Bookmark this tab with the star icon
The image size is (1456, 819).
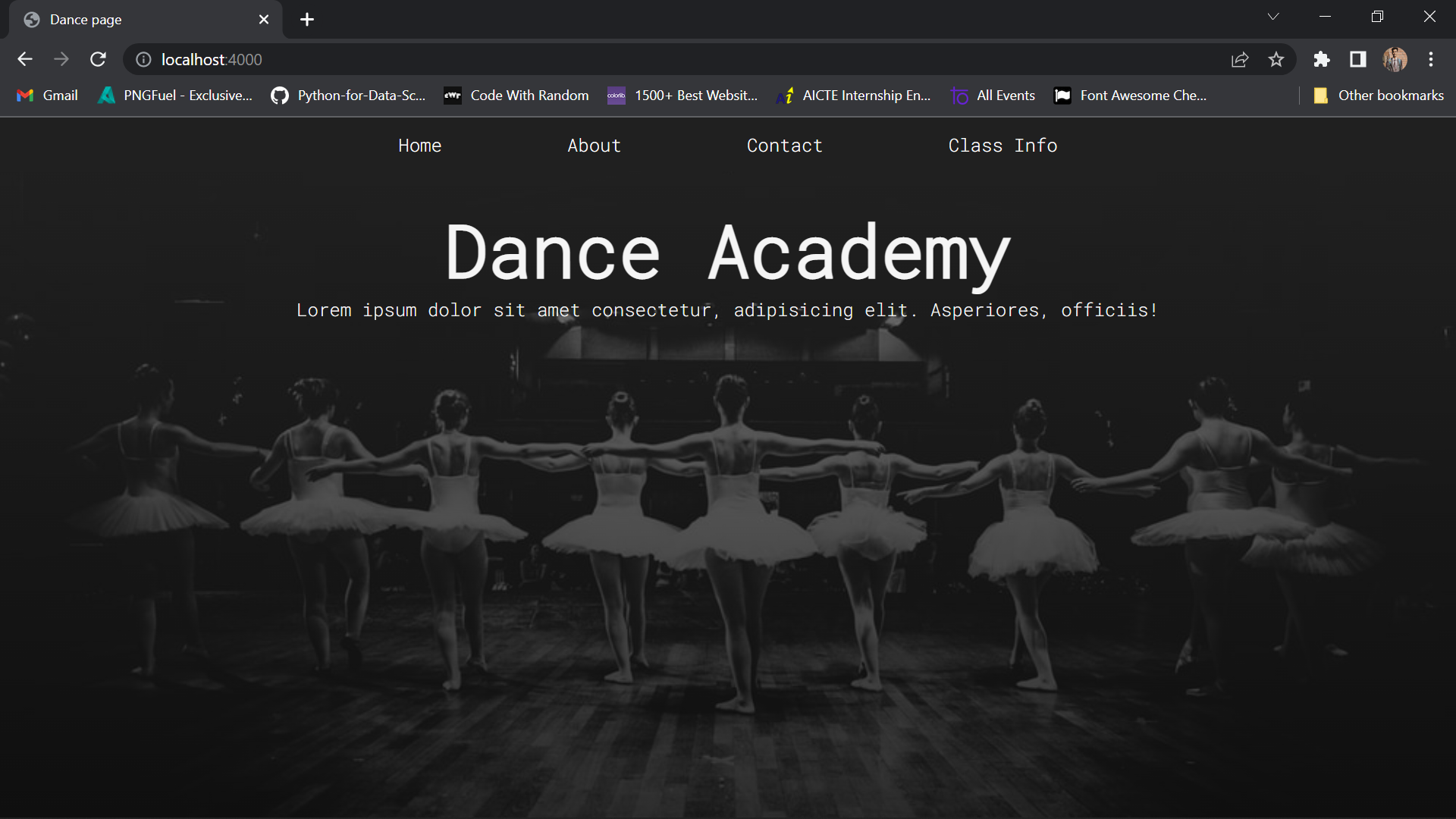point(1276,59)
